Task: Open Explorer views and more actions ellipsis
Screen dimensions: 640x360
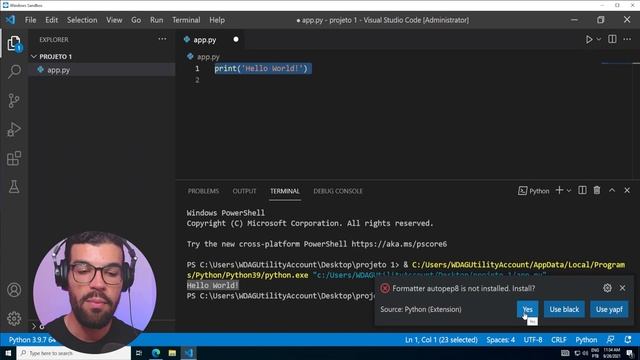Action: 162,39
